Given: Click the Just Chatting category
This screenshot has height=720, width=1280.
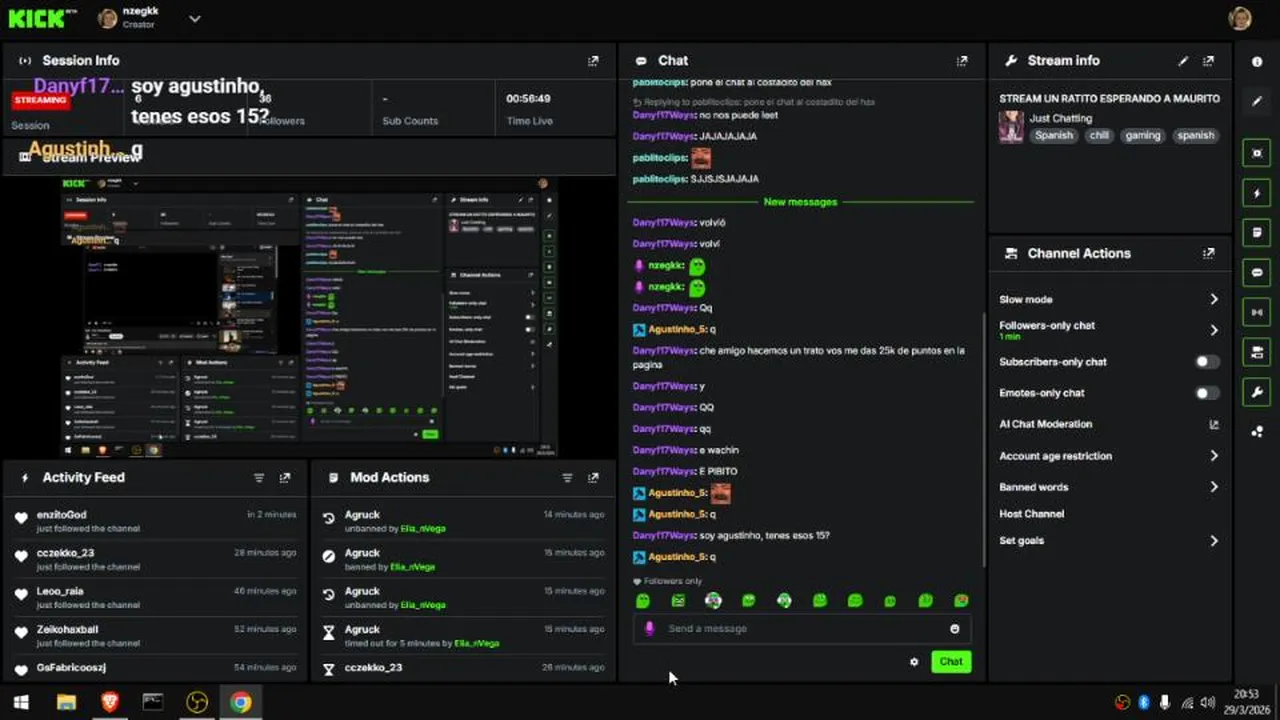Looking at the screenshot, I should pos(1060,118).
